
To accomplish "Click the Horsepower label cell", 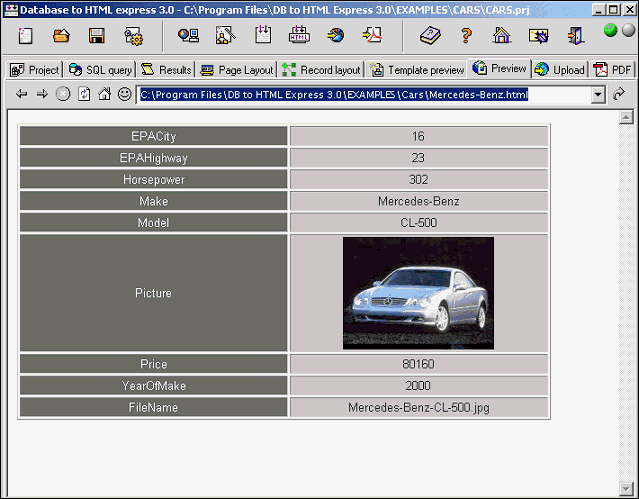I will 153,179.
